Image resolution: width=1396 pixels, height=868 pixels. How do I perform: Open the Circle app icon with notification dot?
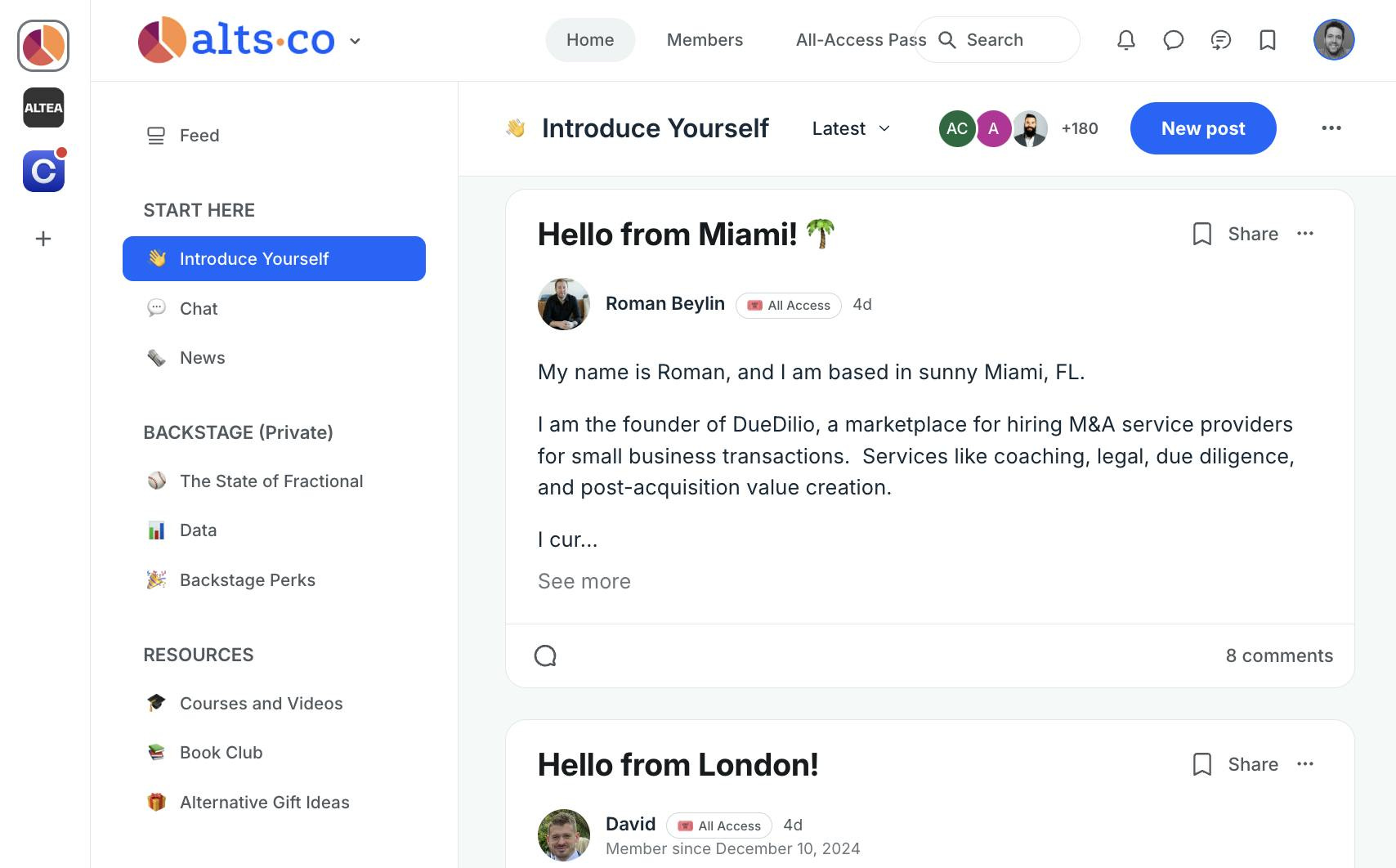(43, 171)
